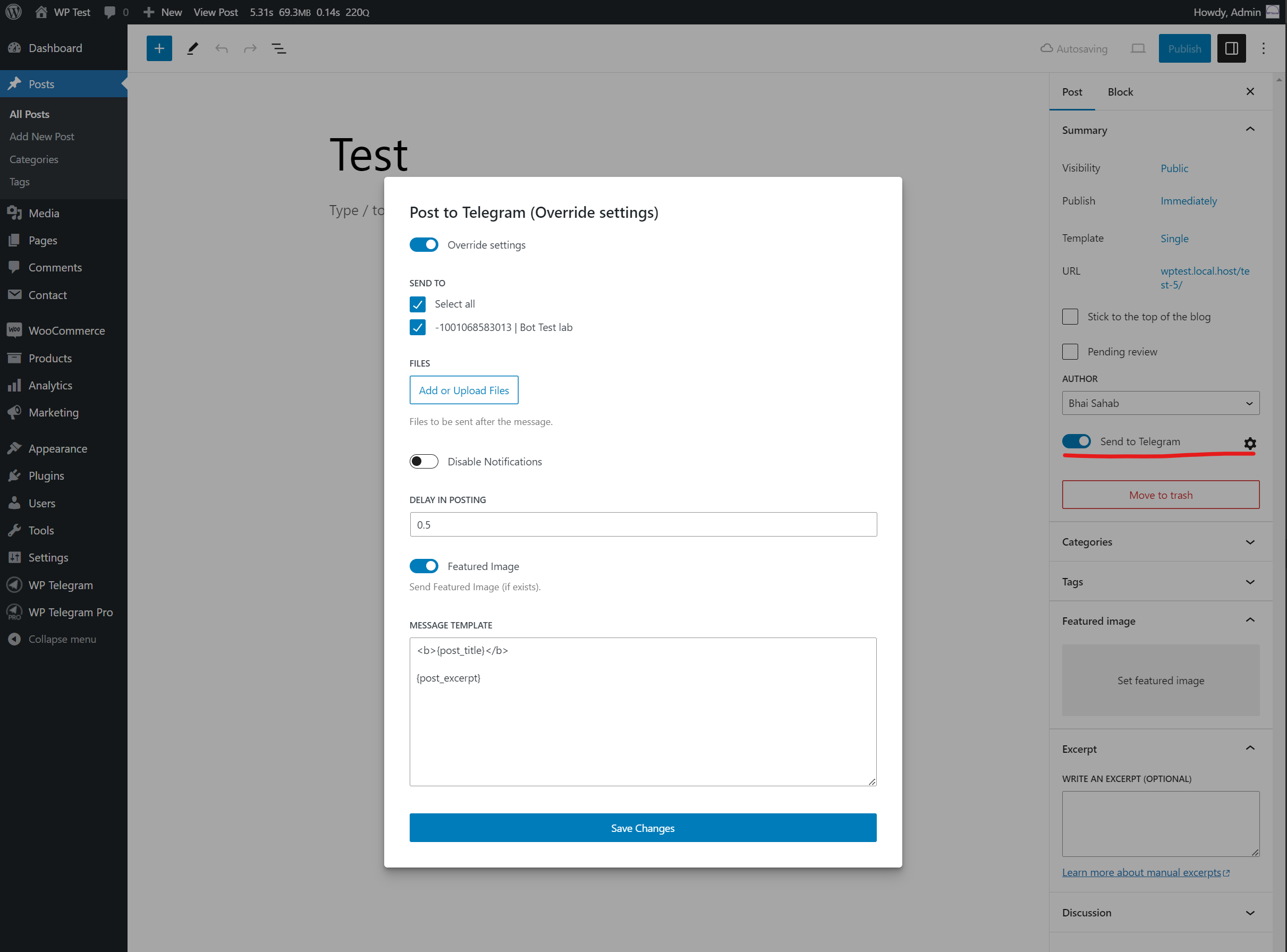Click the Save Changes button
This screenshot has width=1287, height=952.
tap(642, 828)
